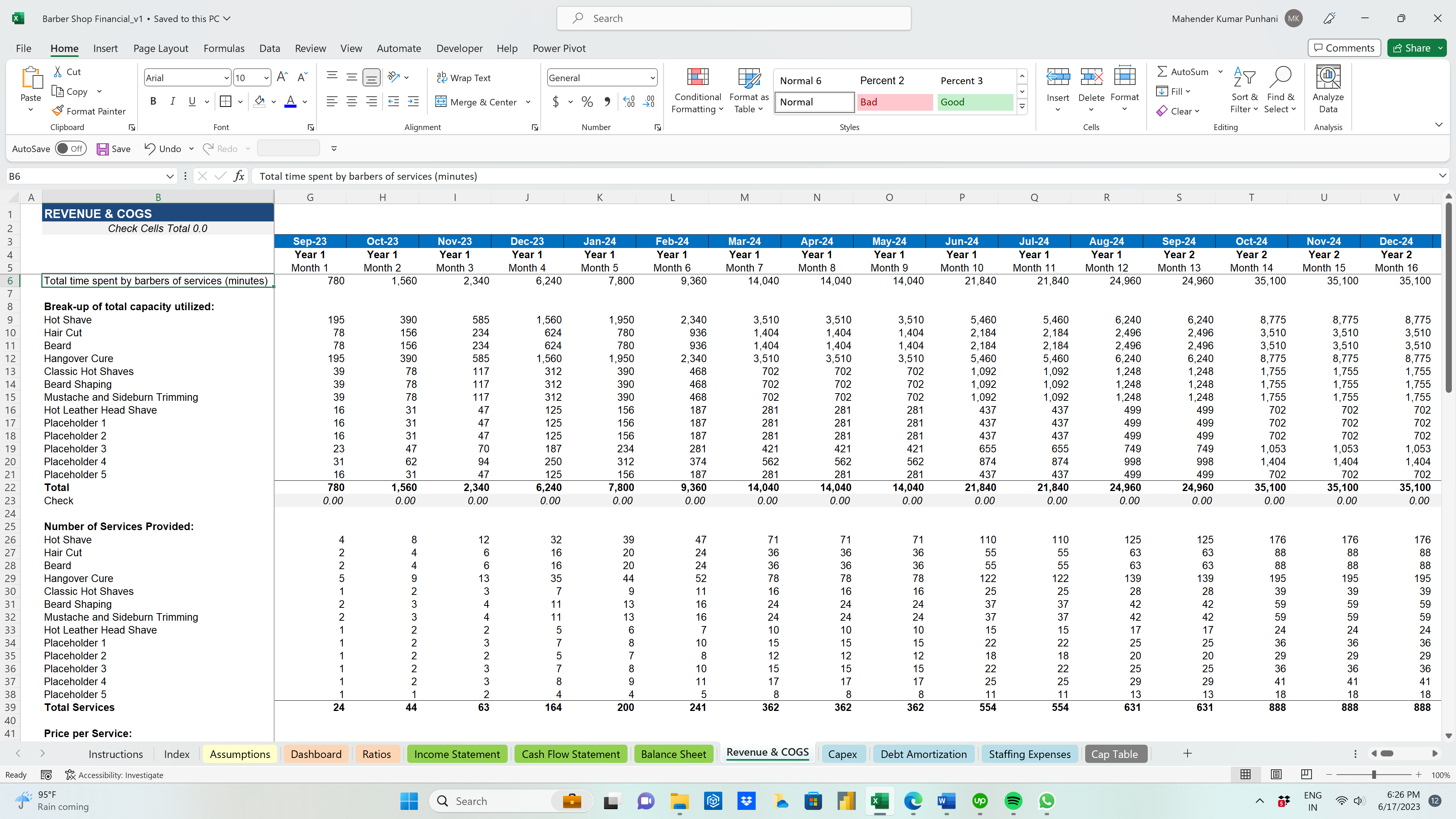
Task: Launch Analyze Data
Action: (x=1328, y=91)
